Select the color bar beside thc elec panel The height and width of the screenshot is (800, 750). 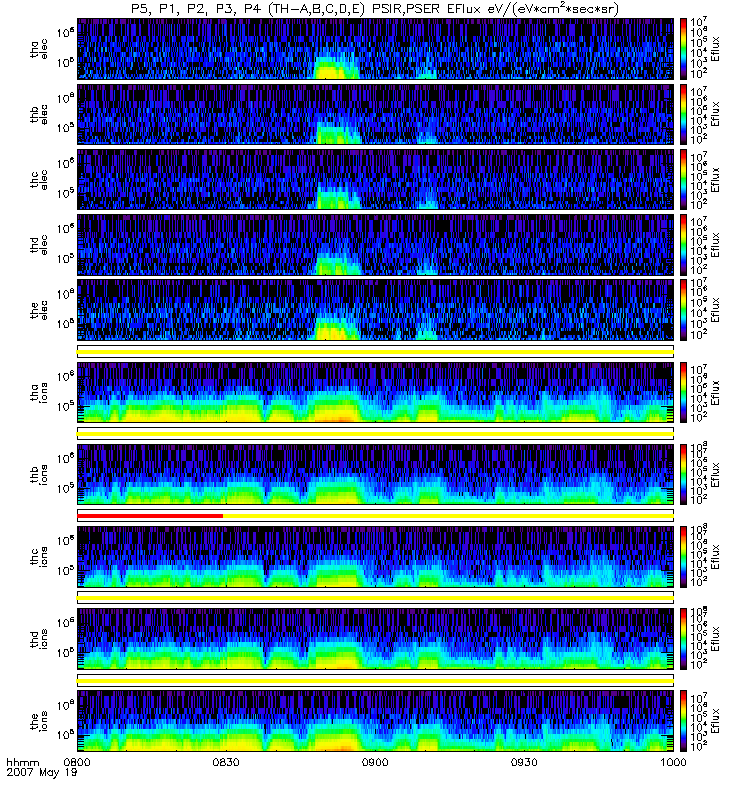tap(684, 178)
